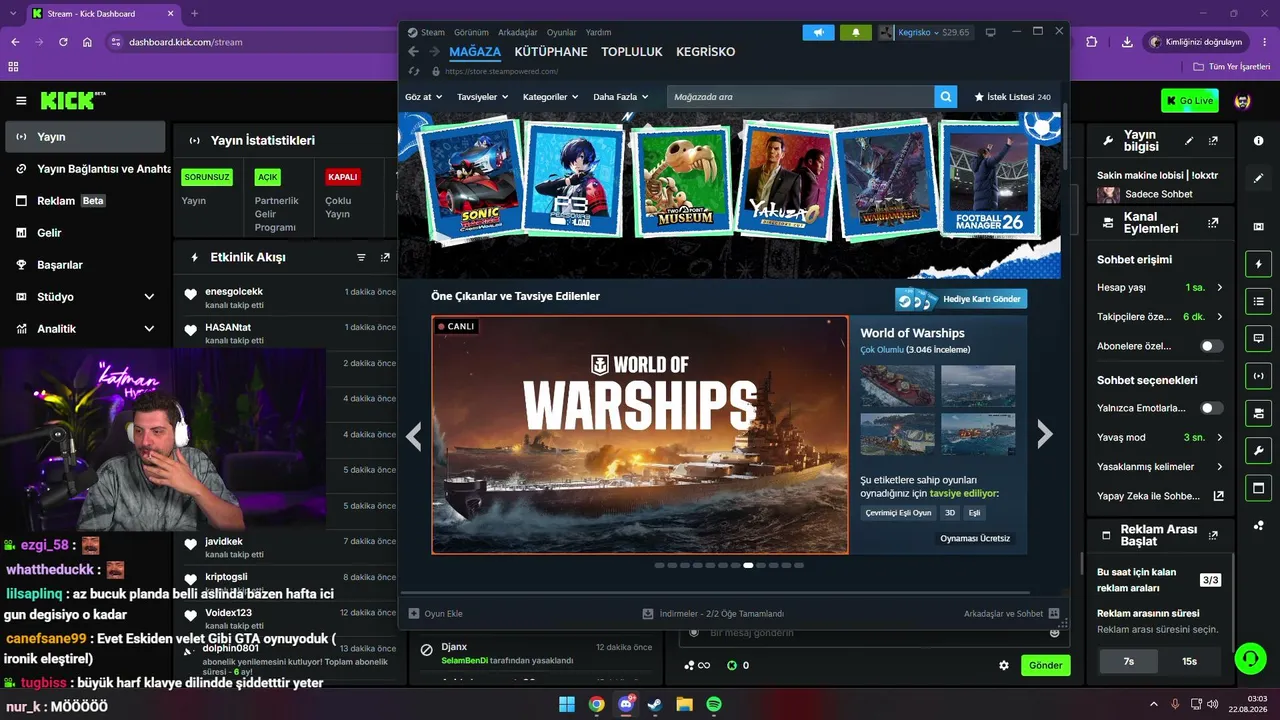This screenshot has width=1280, height=720.
Task: Open Arkadaşlar ve Sohbet in Steam footer
Action: point(1011,614)
